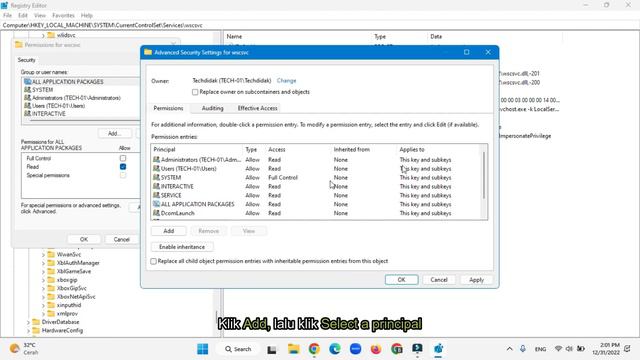Expand the xboxgip registry key
This screenshot has width=640, height=360.
(43, 280)
